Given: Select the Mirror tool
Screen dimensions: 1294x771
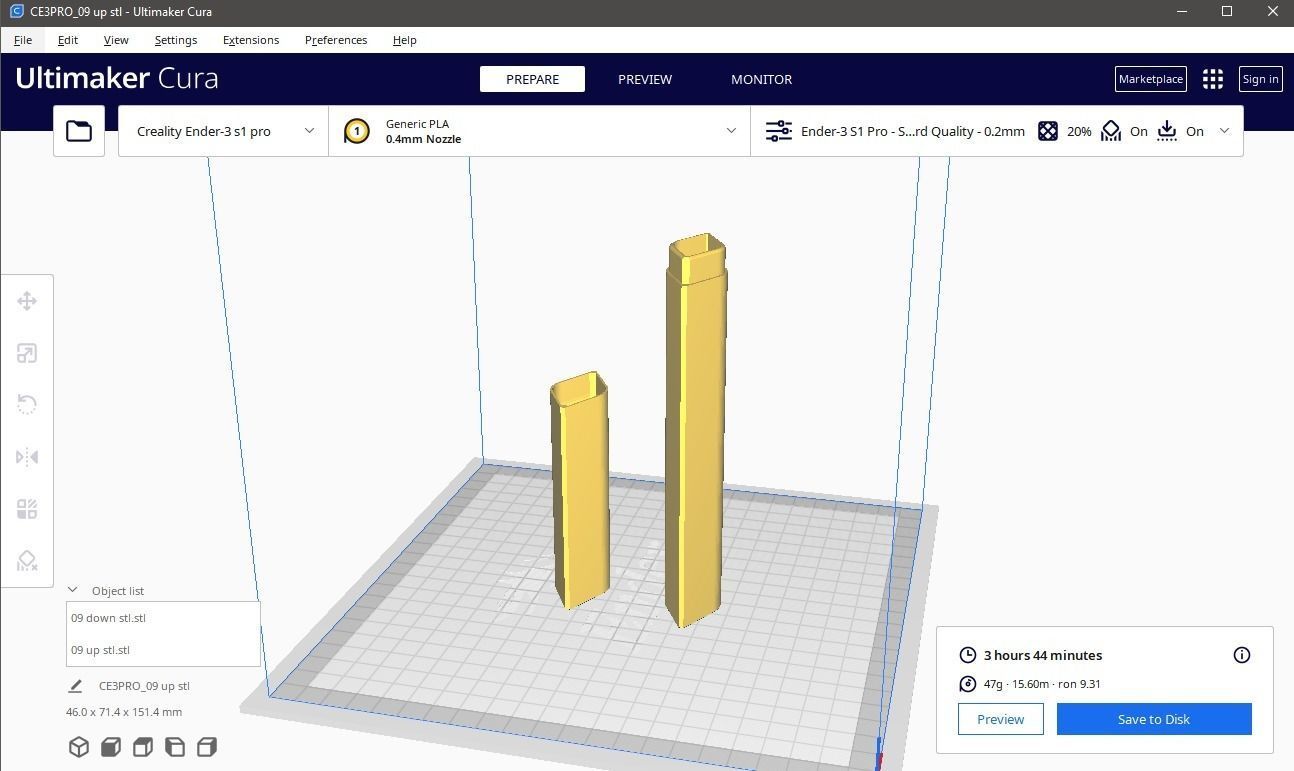Looking at the screenshot, I should (x=27, y=457).
